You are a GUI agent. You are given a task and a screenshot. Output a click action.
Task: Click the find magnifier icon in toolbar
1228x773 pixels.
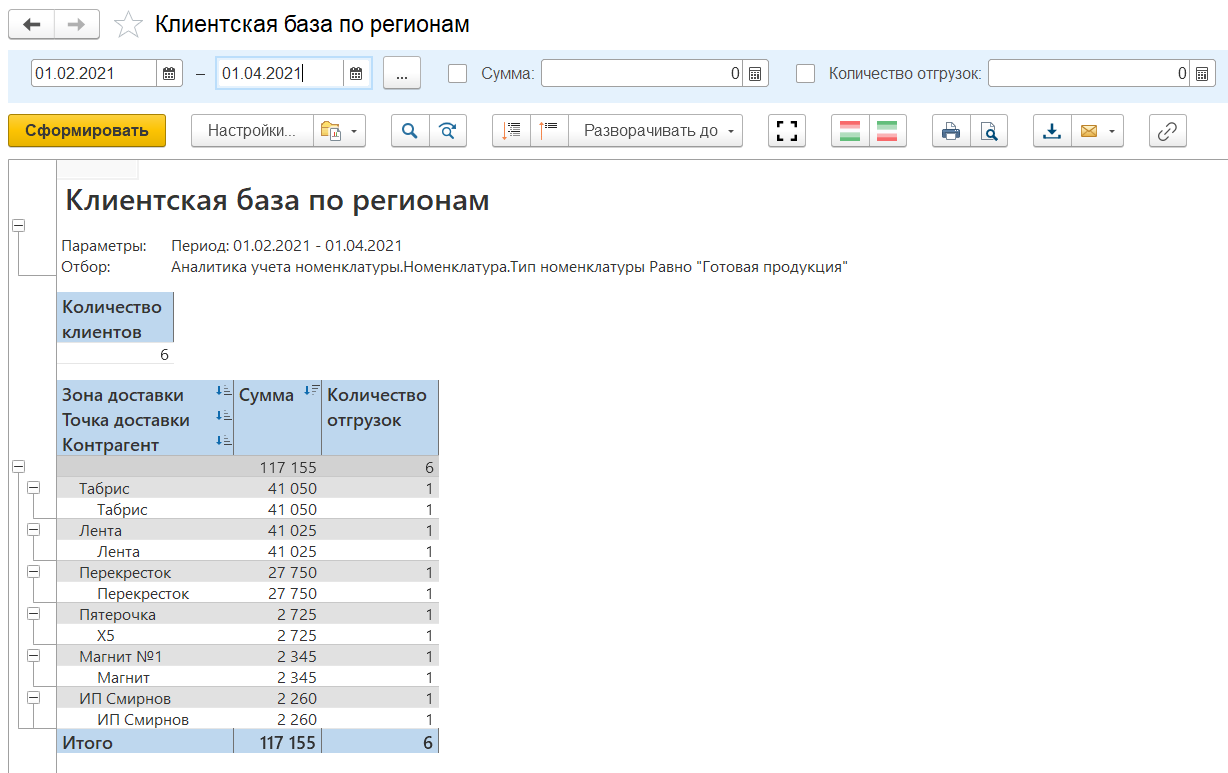(x=410, y=131)
